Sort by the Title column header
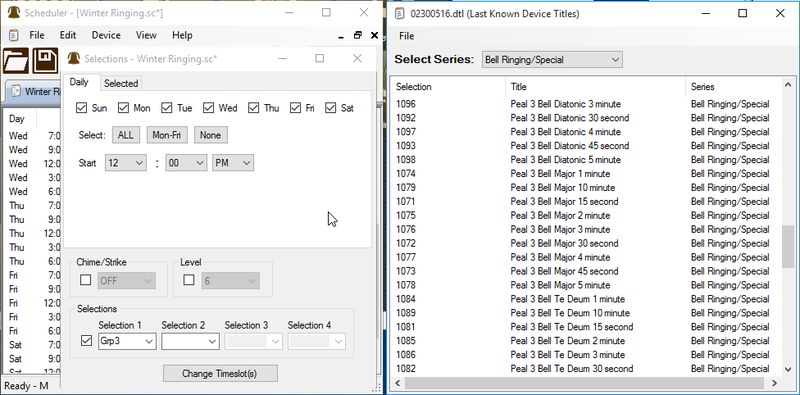800x395 pixels. (595, 87)
